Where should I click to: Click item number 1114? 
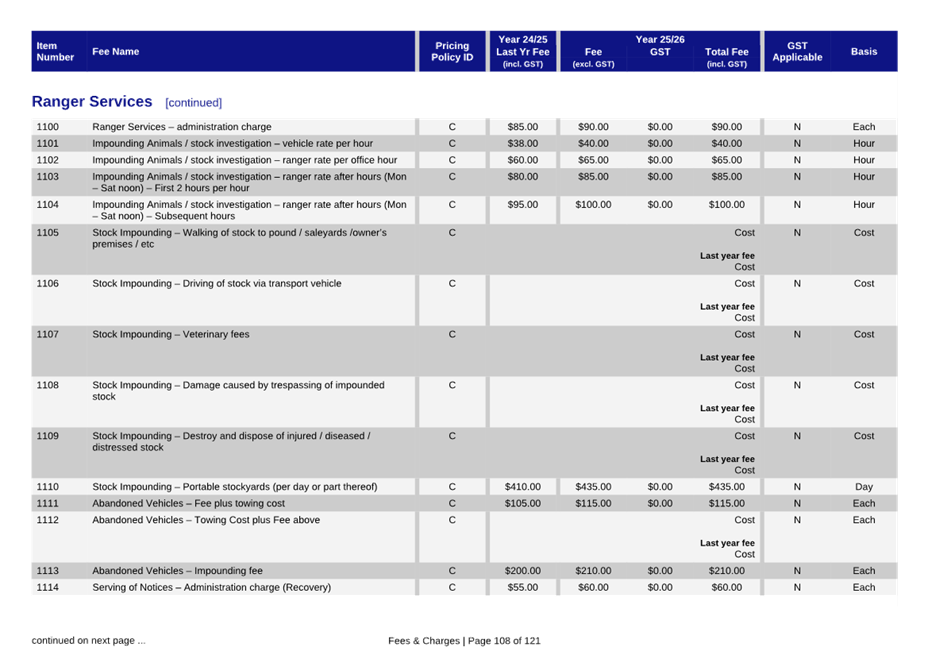coord(47,587)
